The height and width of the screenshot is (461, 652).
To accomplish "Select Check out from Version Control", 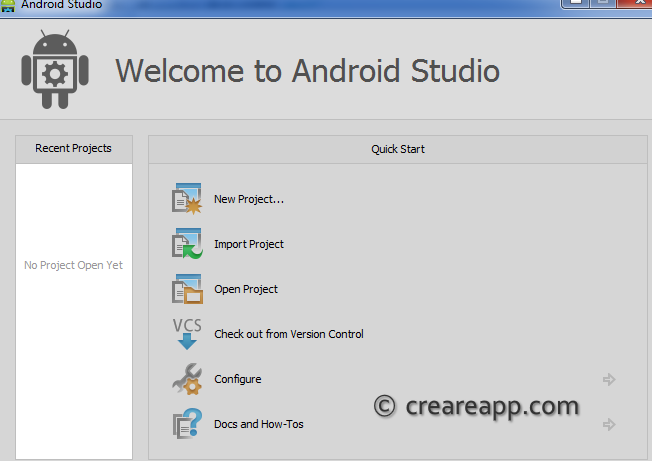I will tap(289, 334).
